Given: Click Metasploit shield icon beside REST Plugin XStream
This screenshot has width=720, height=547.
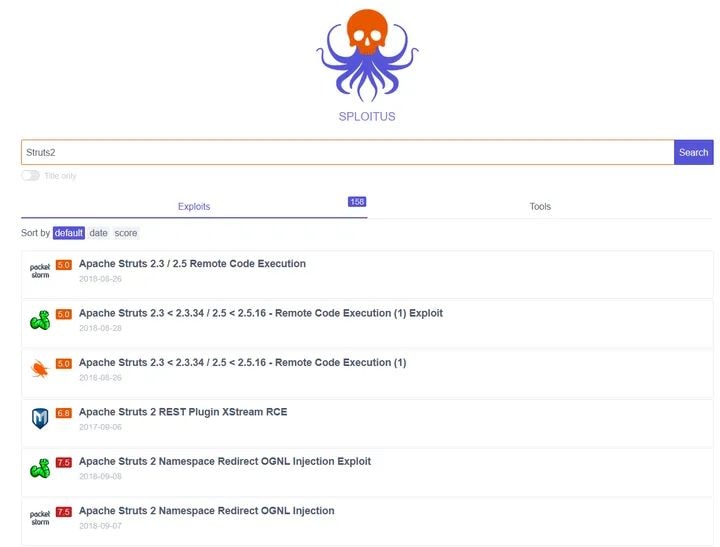Looking at the screenshot, I should tap(40, 418).
